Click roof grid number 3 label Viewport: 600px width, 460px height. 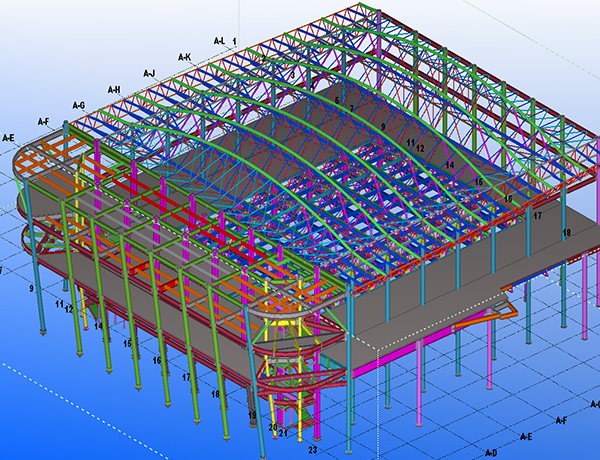[x=291, y=74]
